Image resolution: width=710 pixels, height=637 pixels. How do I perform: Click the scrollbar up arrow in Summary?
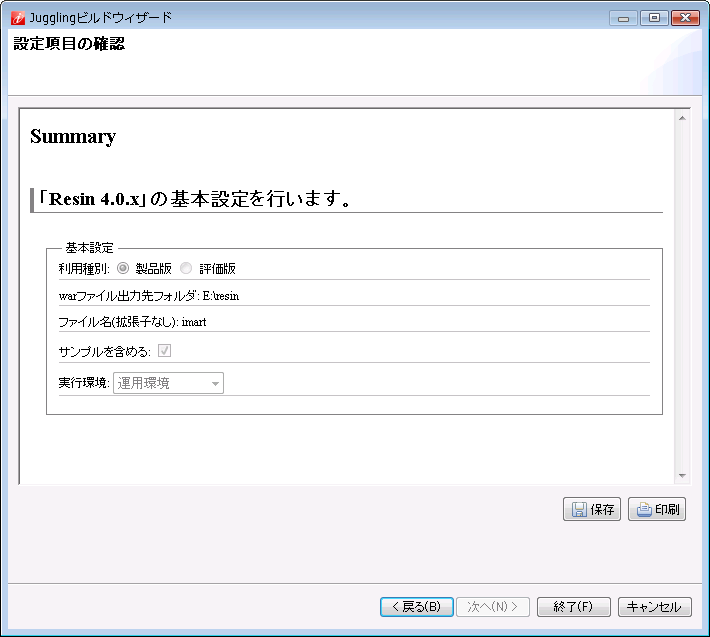[682, 118]
